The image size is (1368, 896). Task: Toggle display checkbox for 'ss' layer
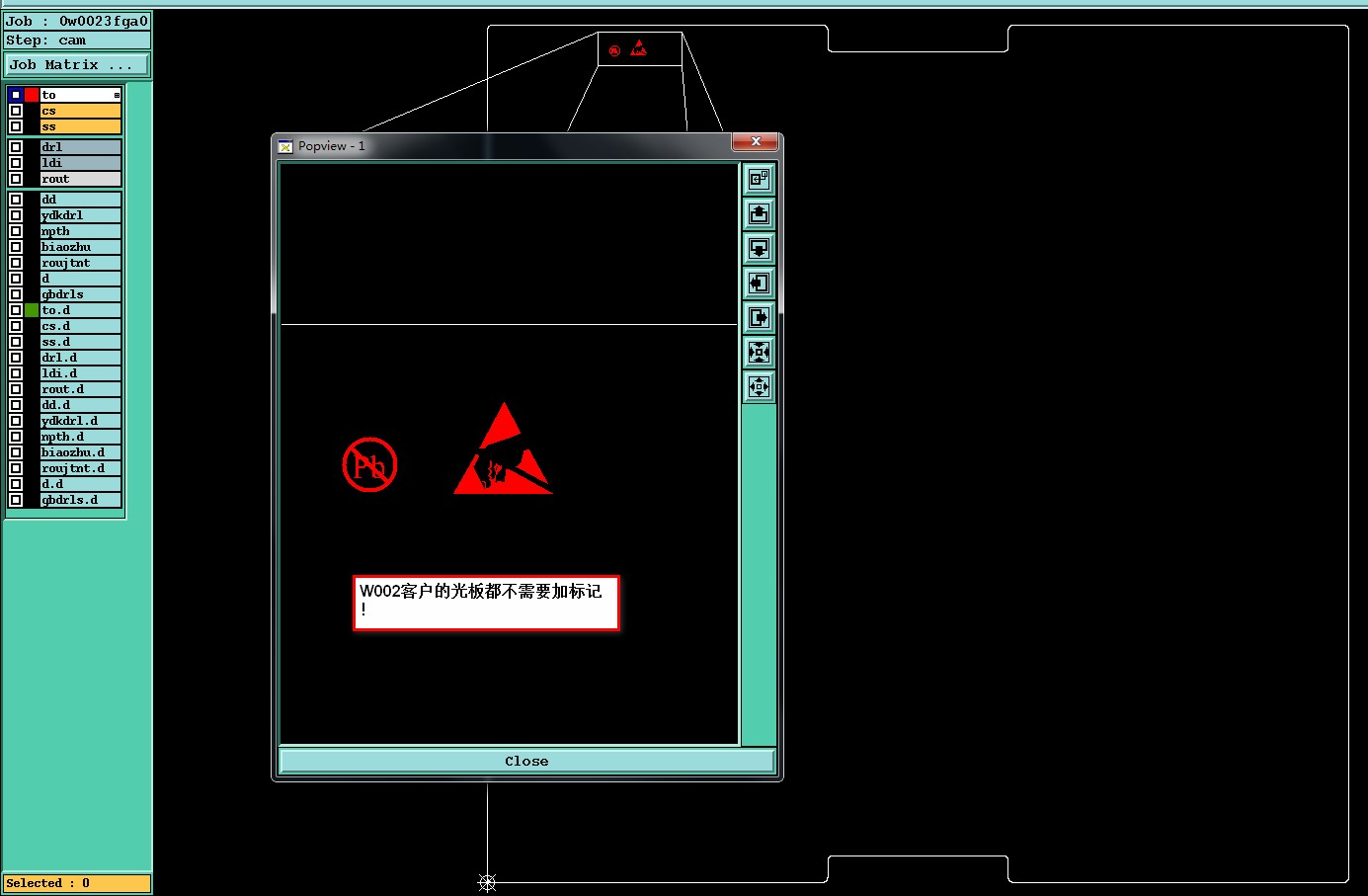coord(16,126)
